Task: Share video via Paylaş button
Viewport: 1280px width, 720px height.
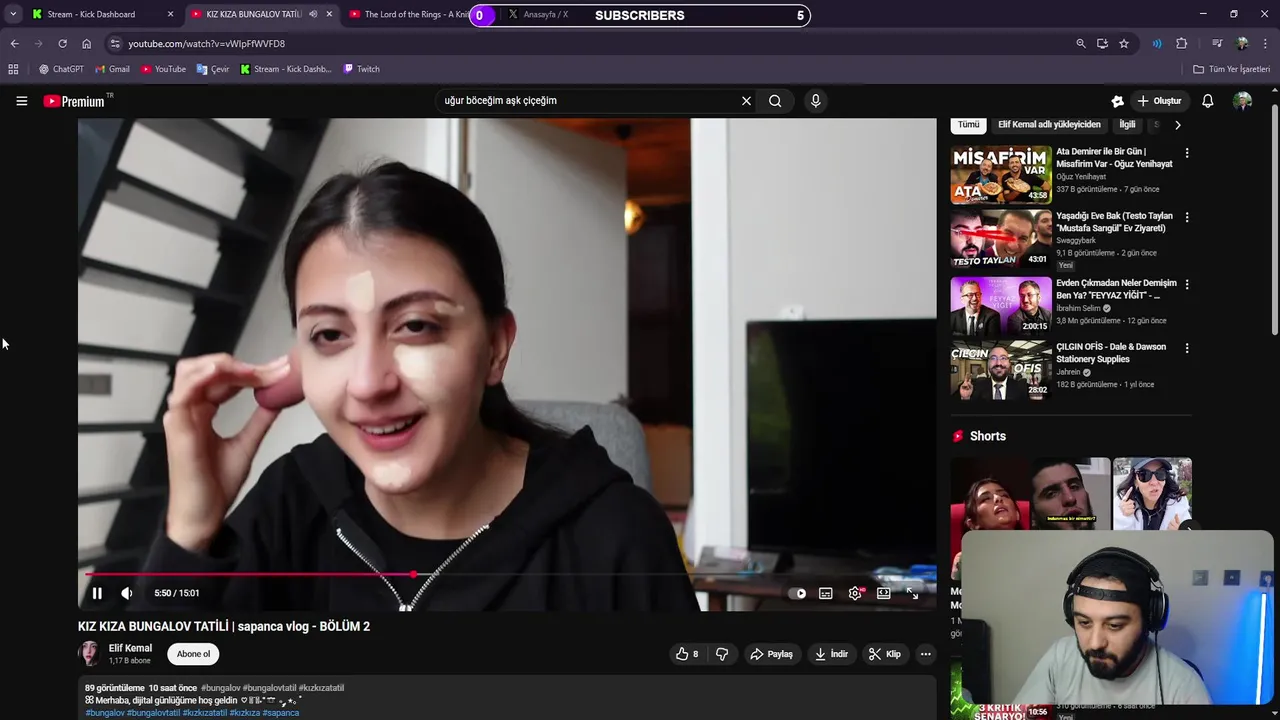Action: click(x=771, y=654)
